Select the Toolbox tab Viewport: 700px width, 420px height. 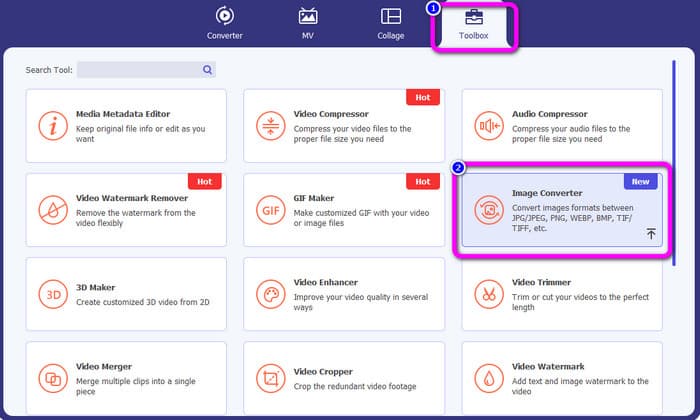[x=474, y=24]
